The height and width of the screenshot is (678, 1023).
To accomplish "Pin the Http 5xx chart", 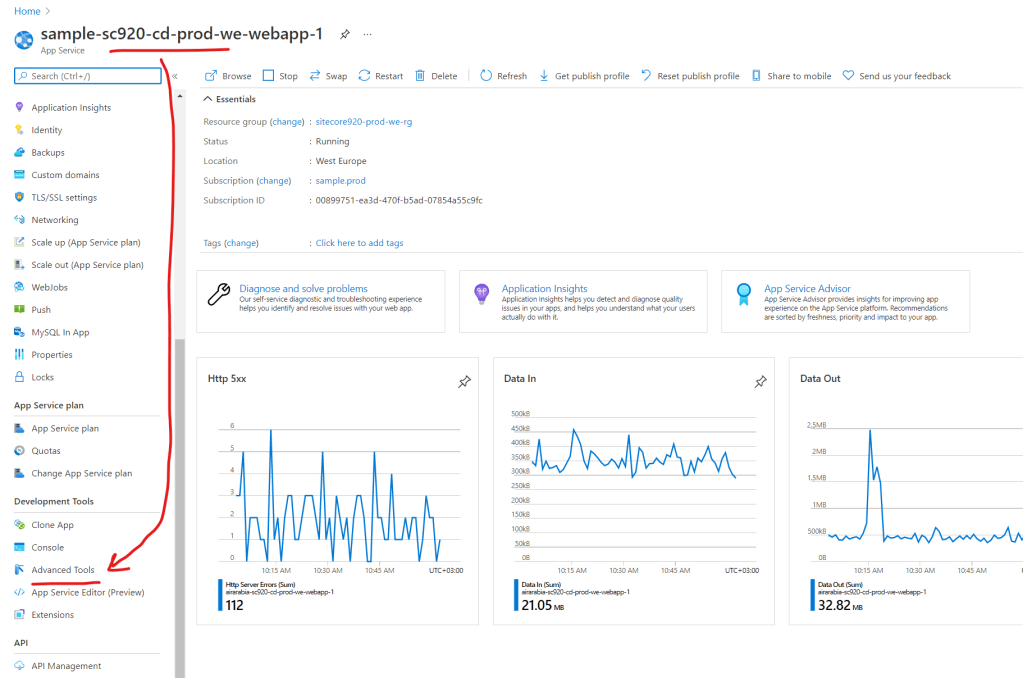I will tap(464, 381).
